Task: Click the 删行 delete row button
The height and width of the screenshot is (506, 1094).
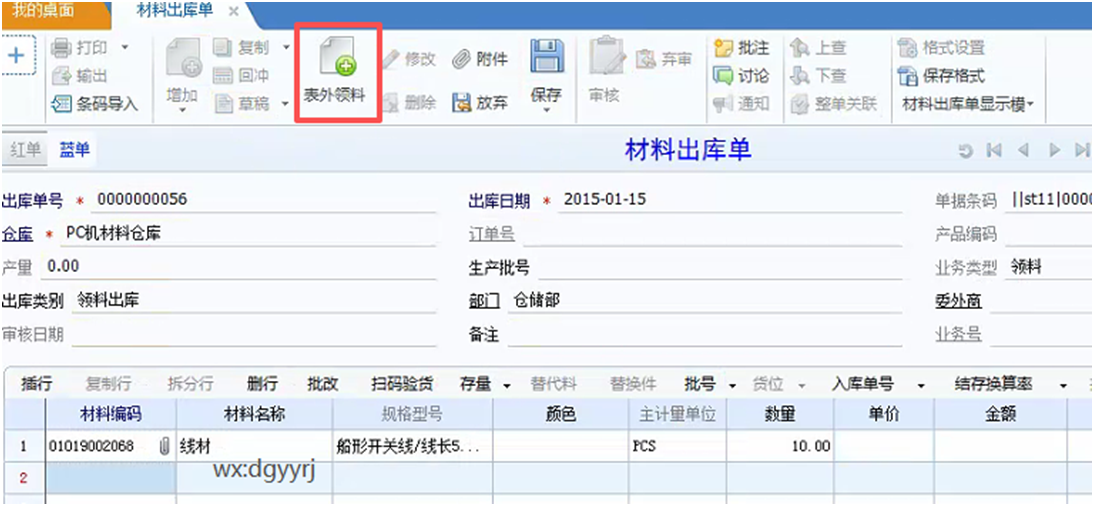Action: (x=262, y=384)
